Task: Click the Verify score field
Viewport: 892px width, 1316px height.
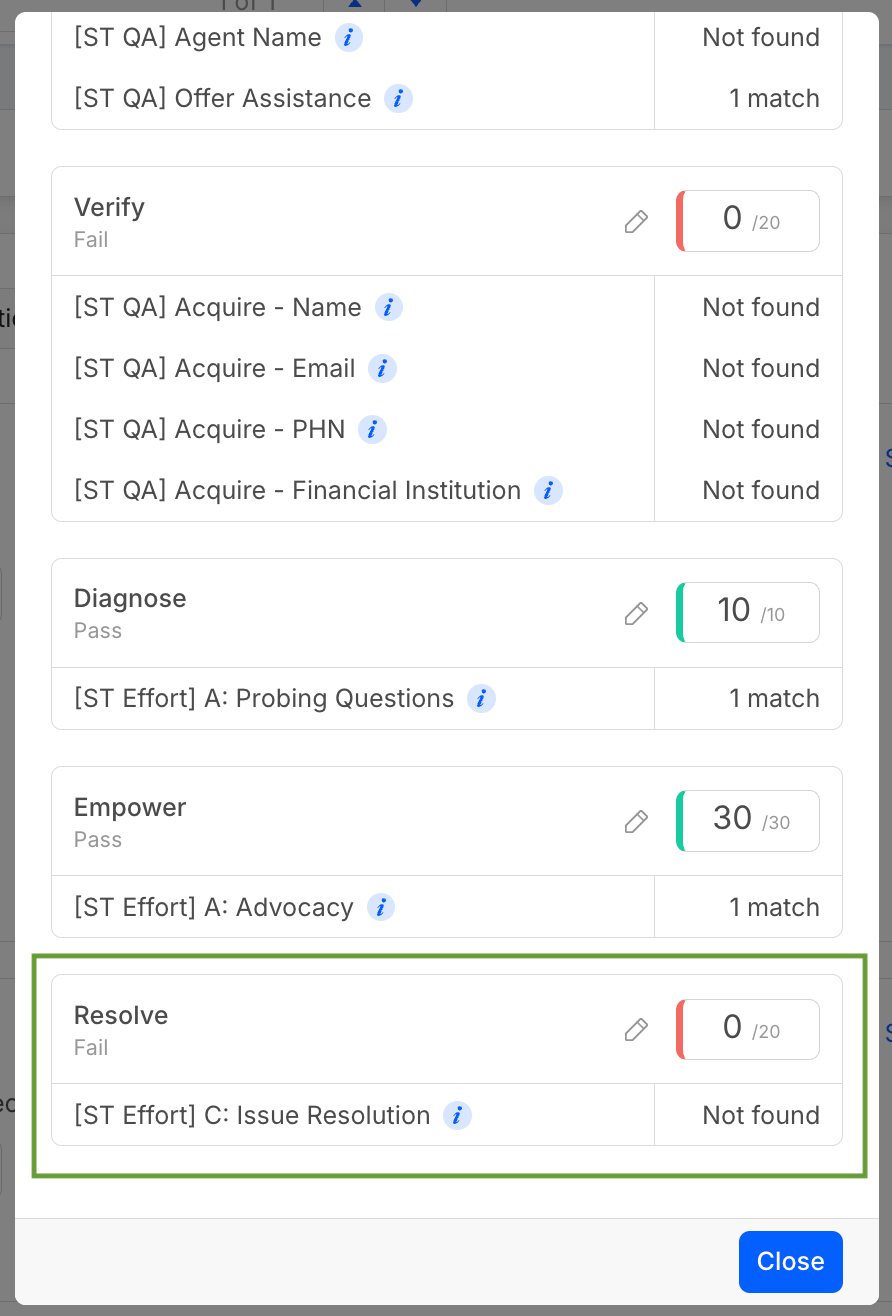Action: [x=750, y=221]
